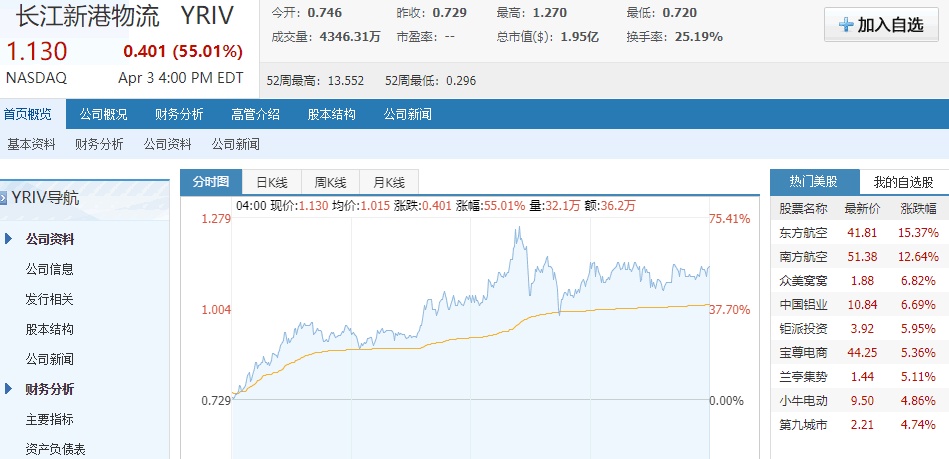Select the 股本结构 nav bar tab
This screenshot has width=949, height=459.
coord(332,114)
